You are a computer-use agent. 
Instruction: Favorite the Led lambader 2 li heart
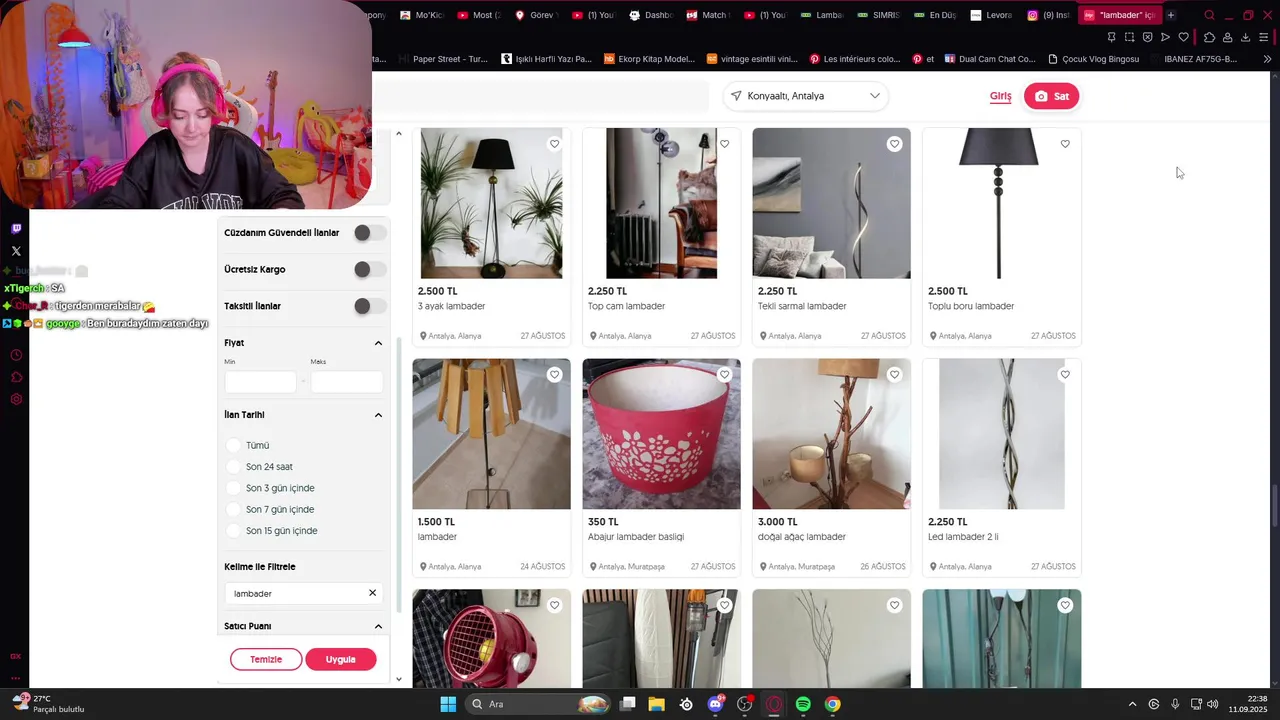click(x=1064, y=374)
